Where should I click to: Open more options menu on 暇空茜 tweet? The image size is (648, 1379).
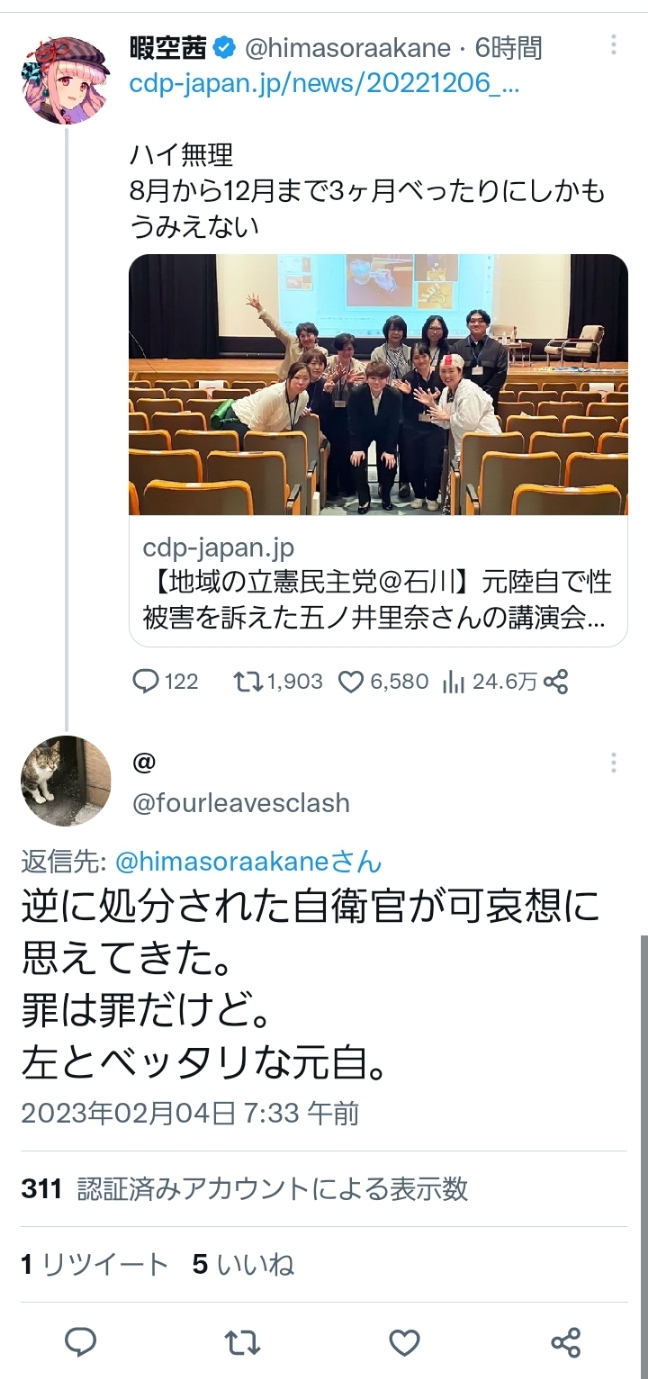(x=613, y=45)
